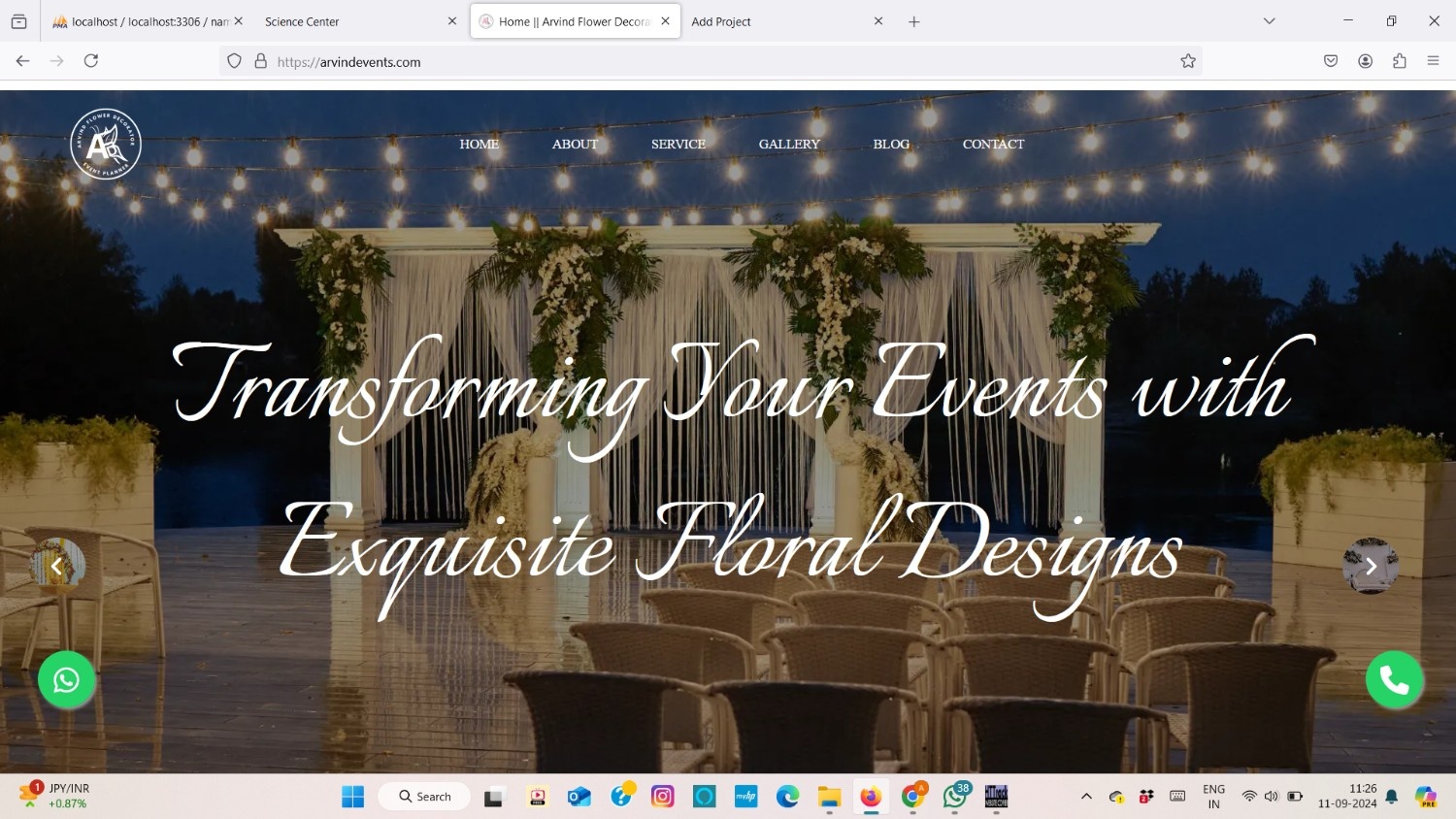Click the green phone call button
Viewport: 1456px width, 819px height.
click(1394, 680)
